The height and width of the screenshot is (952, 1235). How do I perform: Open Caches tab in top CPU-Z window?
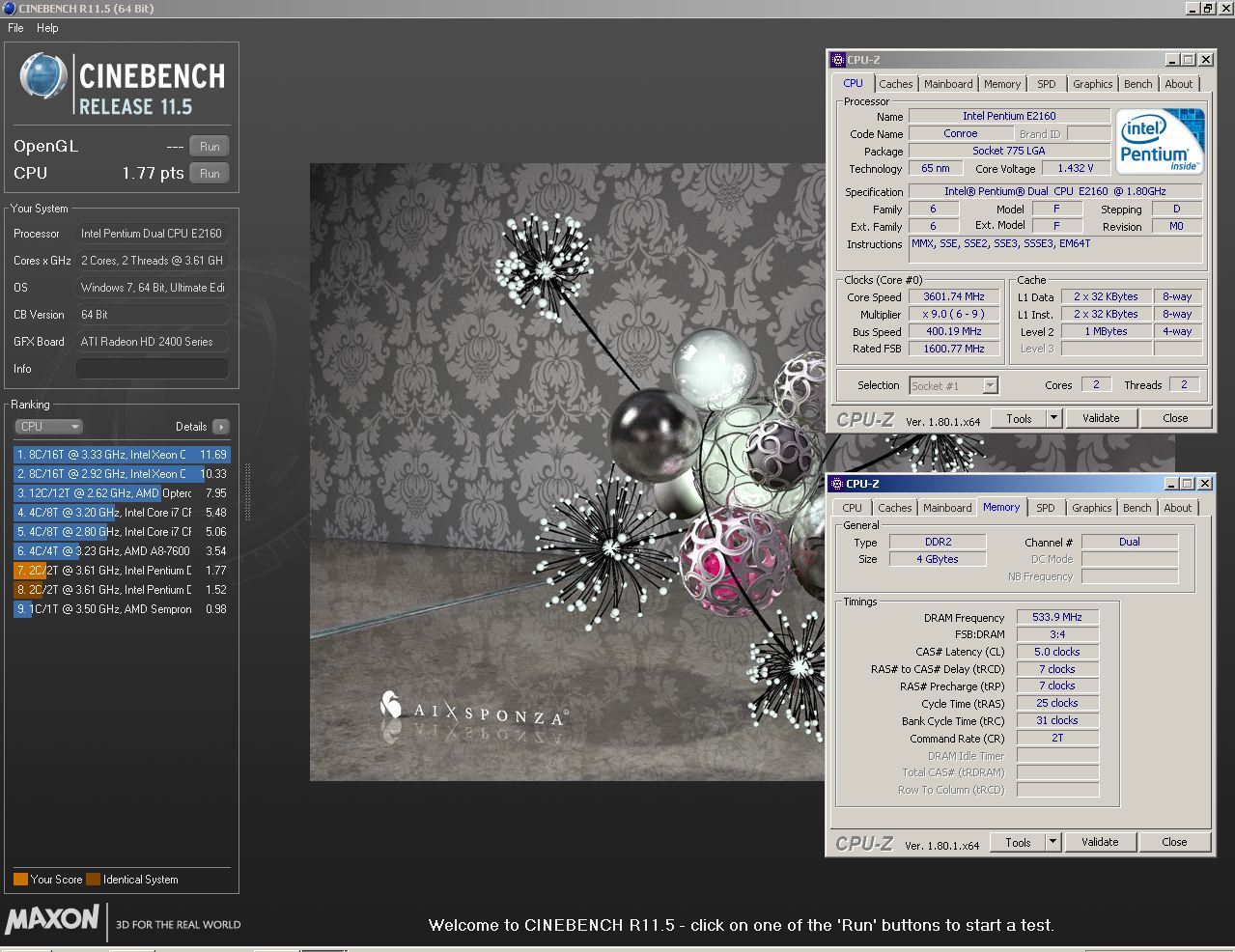[895, 84]
